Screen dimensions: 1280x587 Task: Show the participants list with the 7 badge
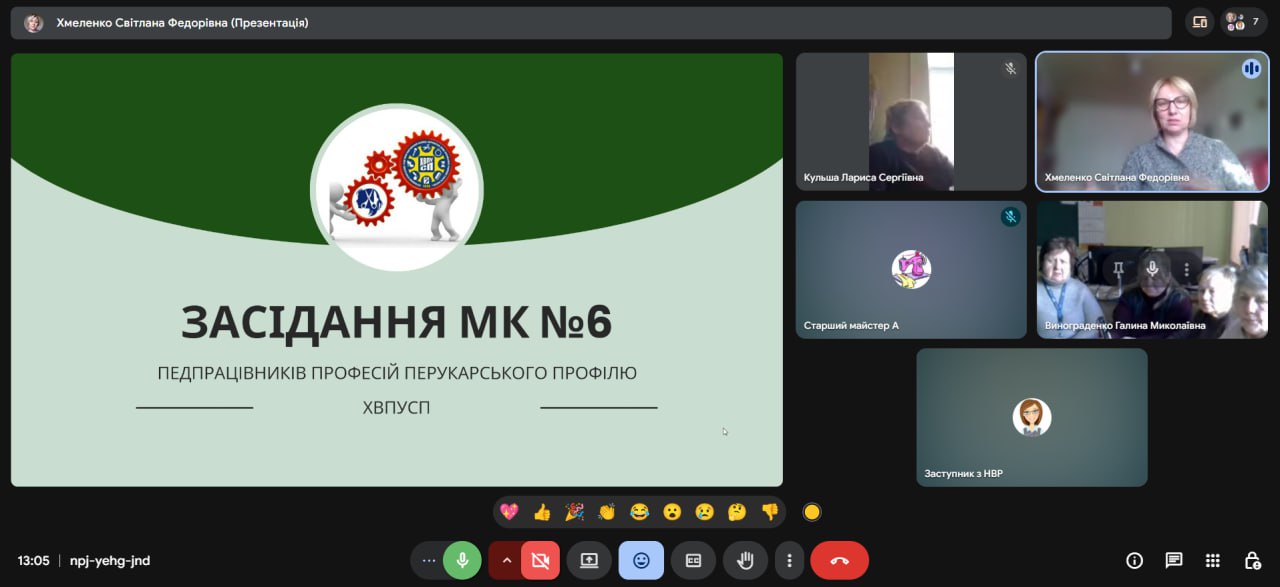(x=1243, y=22)
